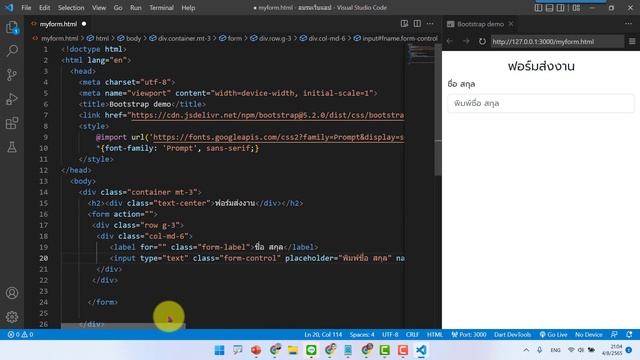This screenshot has width=640, height=360.
Task: Change indentation via Spaces: 4
Action: click(x=362, y=335)
